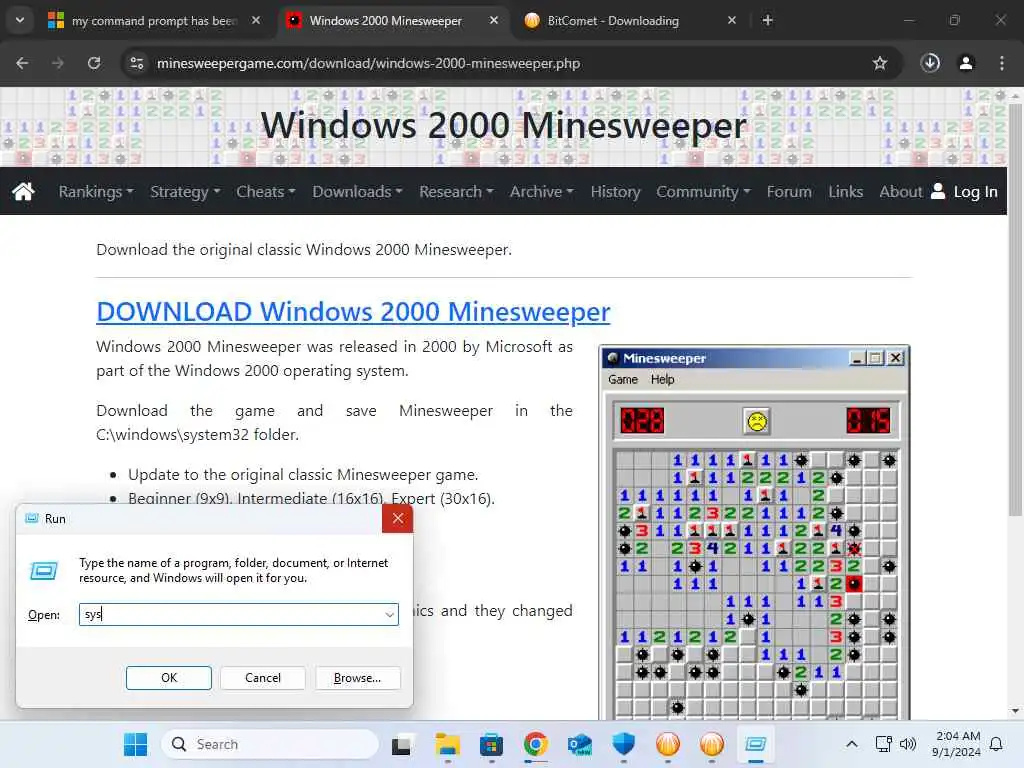1024x768 pixels.
Task: Open Chrome taskbar icon
Action: coord(536,744)
